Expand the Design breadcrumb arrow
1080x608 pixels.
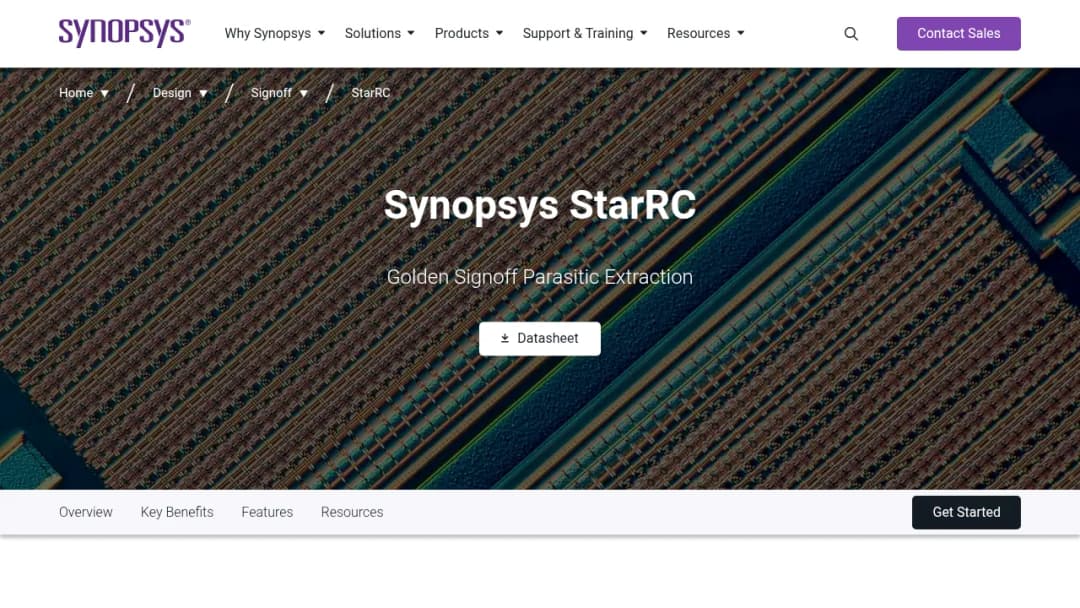(203, 93)
